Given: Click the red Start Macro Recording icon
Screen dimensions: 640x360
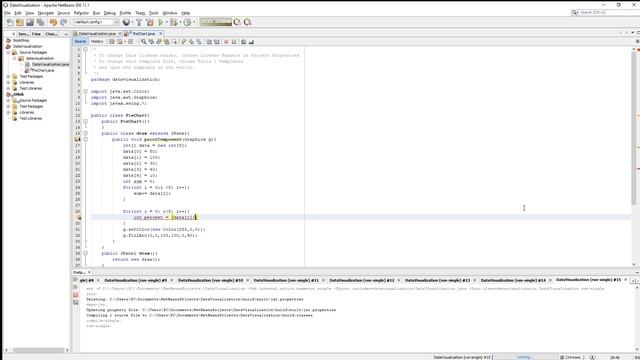Looking at the screenshot, I should 226,42.
